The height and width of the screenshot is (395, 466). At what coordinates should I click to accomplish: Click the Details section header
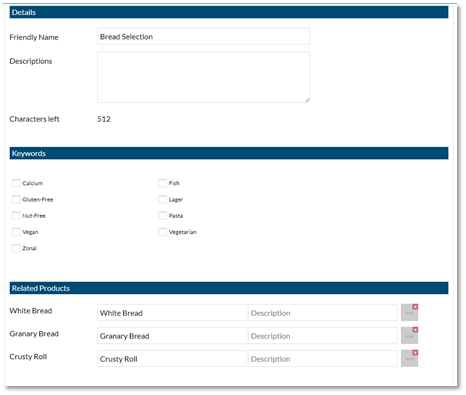coord(229,12)
